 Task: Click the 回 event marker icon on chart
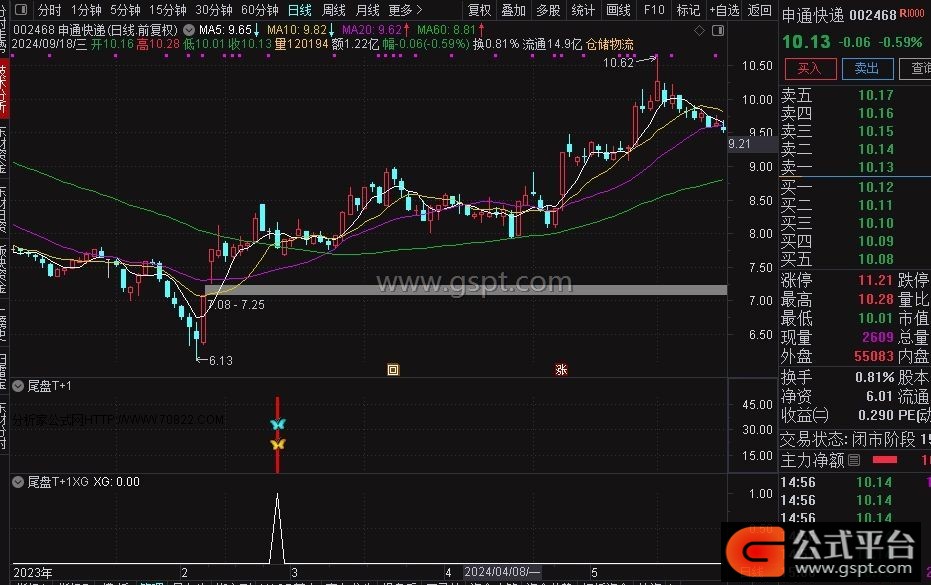(x=392, y=369)
